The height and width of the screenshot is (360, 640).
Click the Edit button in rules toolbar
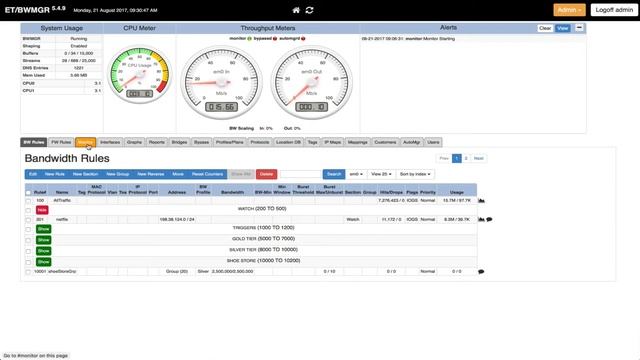(x=33, y=174)
